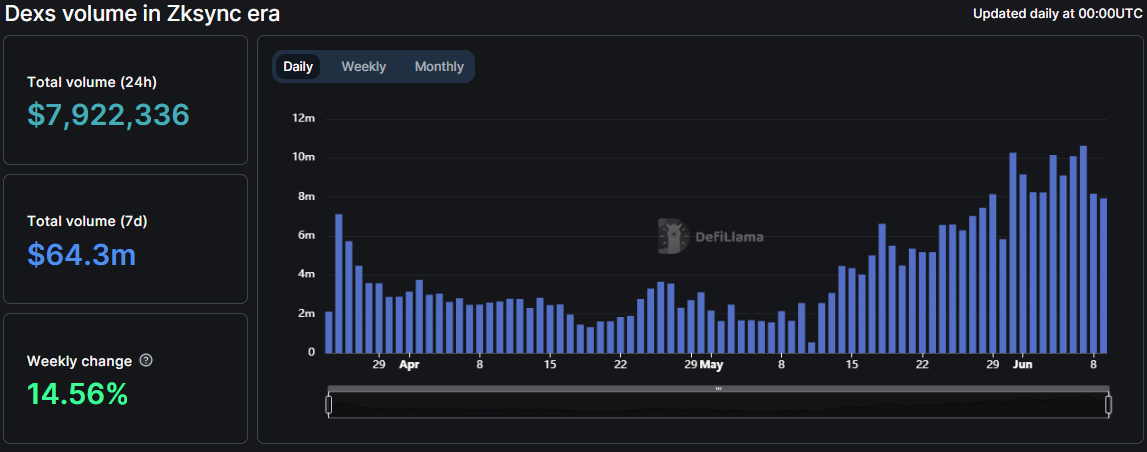Viewport: 1147px width, 452px height.
Task: Click the last bar on the chart
Action: [x=1103, y=276]
